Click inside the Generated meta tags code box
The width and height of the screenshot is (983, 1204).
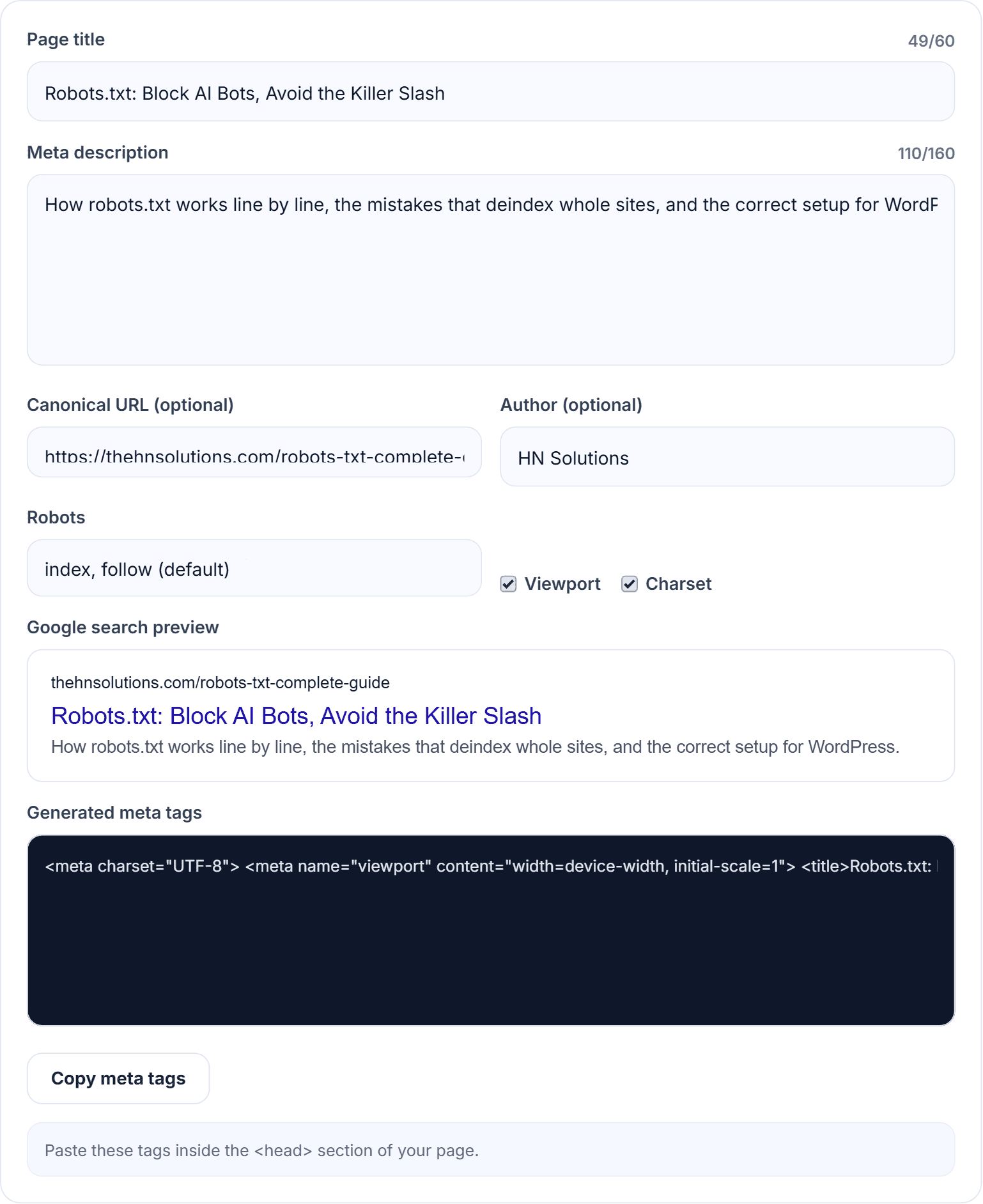click(490, 930)
